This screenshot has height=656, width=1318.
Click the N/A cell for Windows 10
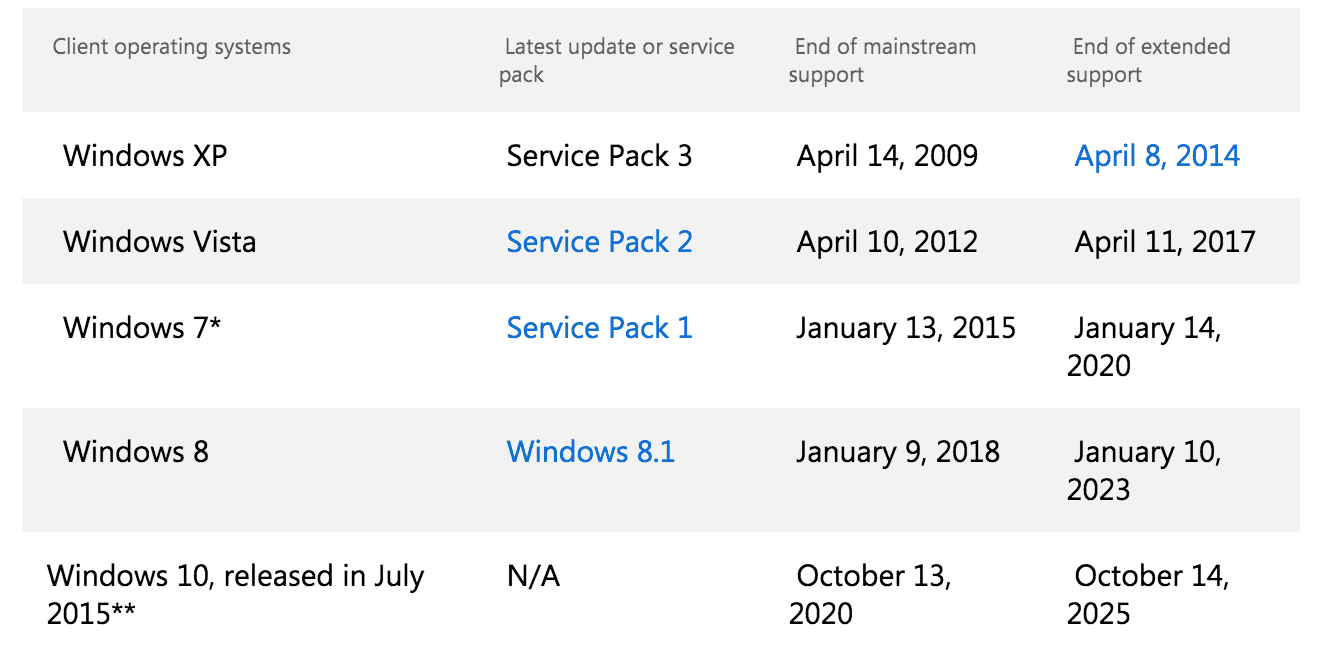533,577
